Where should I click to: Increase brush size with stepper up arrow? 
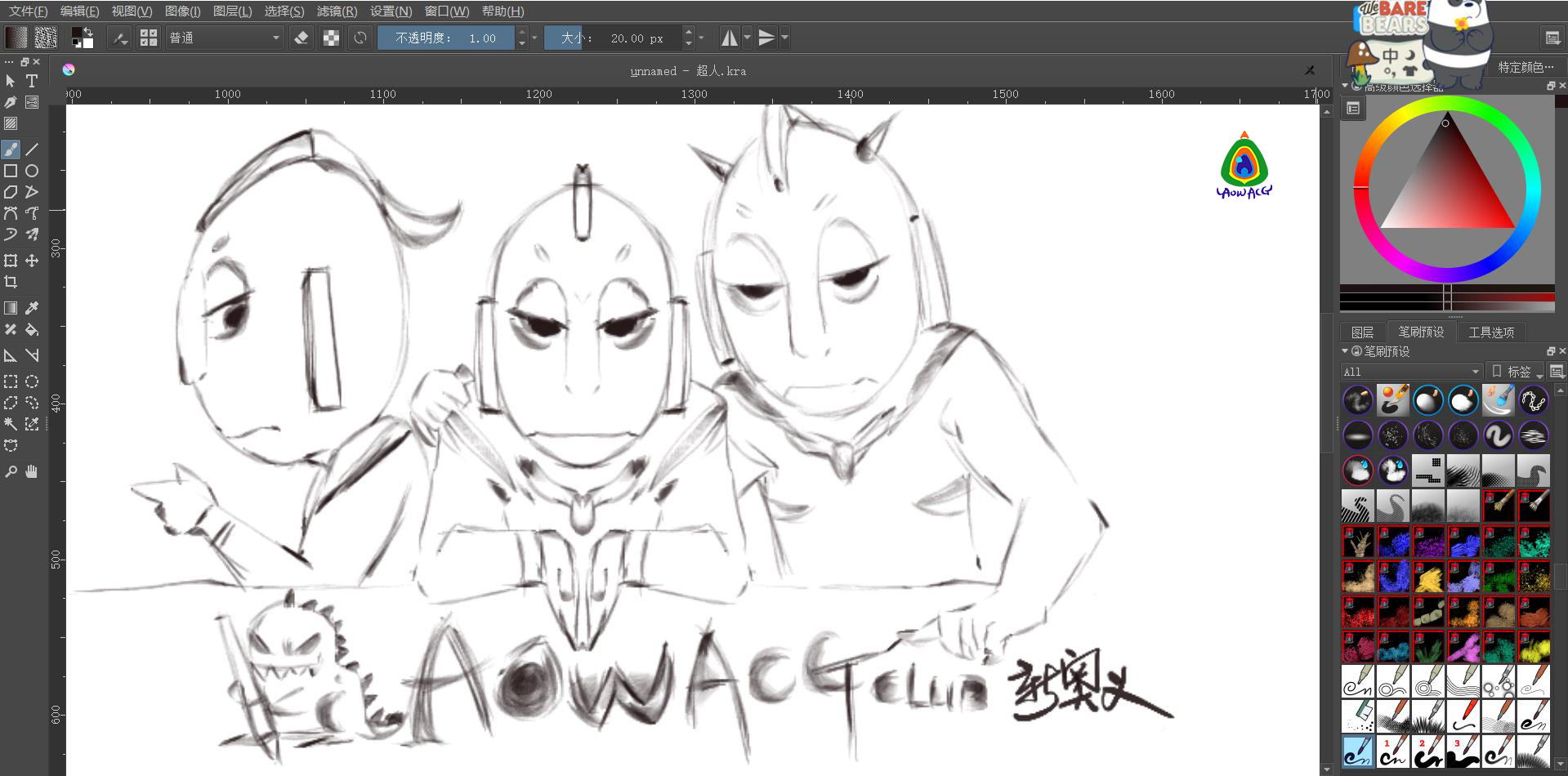(x=689, y=33)
